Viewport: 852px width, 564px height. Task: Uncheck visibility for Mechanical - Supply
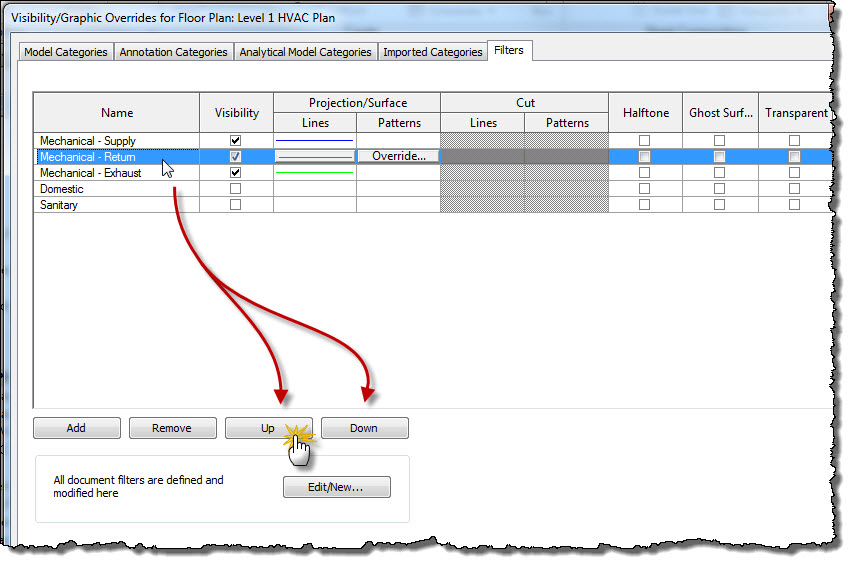point(235,140)
